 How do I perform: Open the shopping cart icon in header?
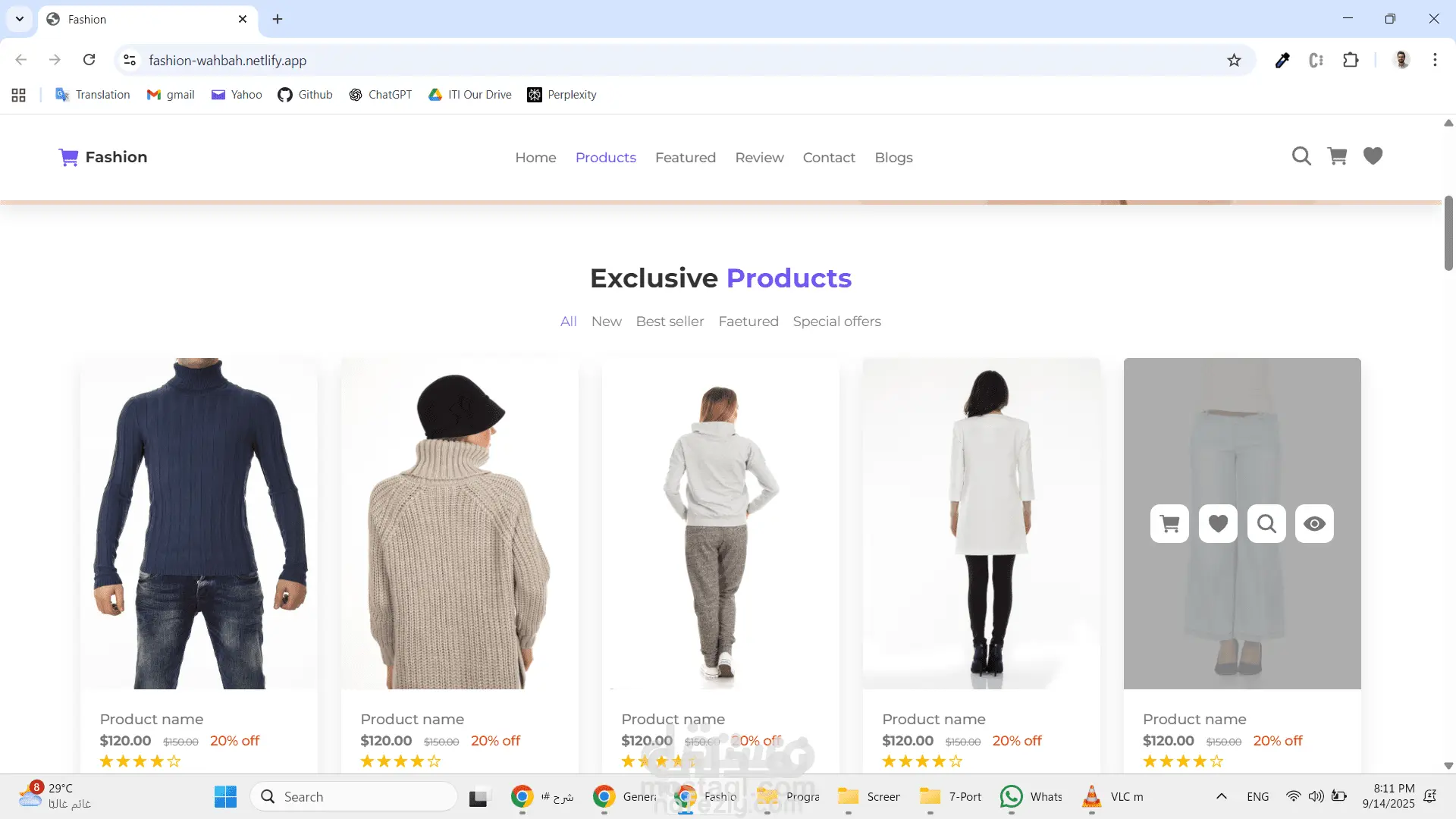pyautogui.click(x=1337, y=156)
